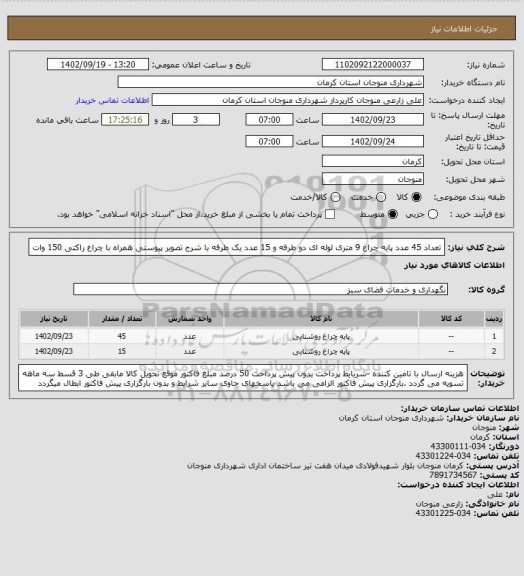Click the اطلاعات تماس سازمان خریدار heading
The width and height of the screenshot is (524, 576).
(x=460, y=408)
